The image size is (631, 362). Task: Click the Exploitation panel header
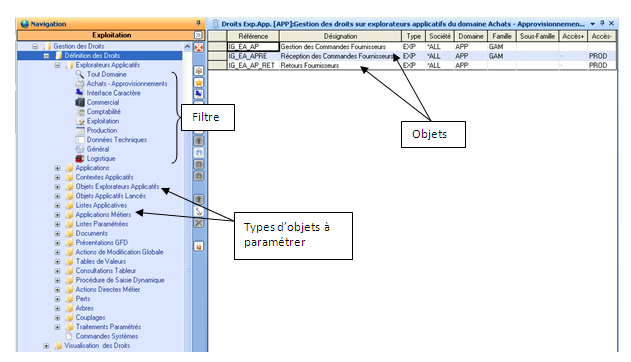pyautogui.click(x=111, y=35)
